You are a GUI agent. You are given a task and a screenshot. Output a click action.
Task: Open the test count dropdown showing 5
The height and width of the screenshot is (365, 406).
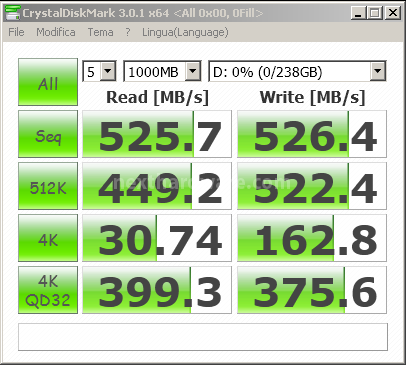(99, 71)
